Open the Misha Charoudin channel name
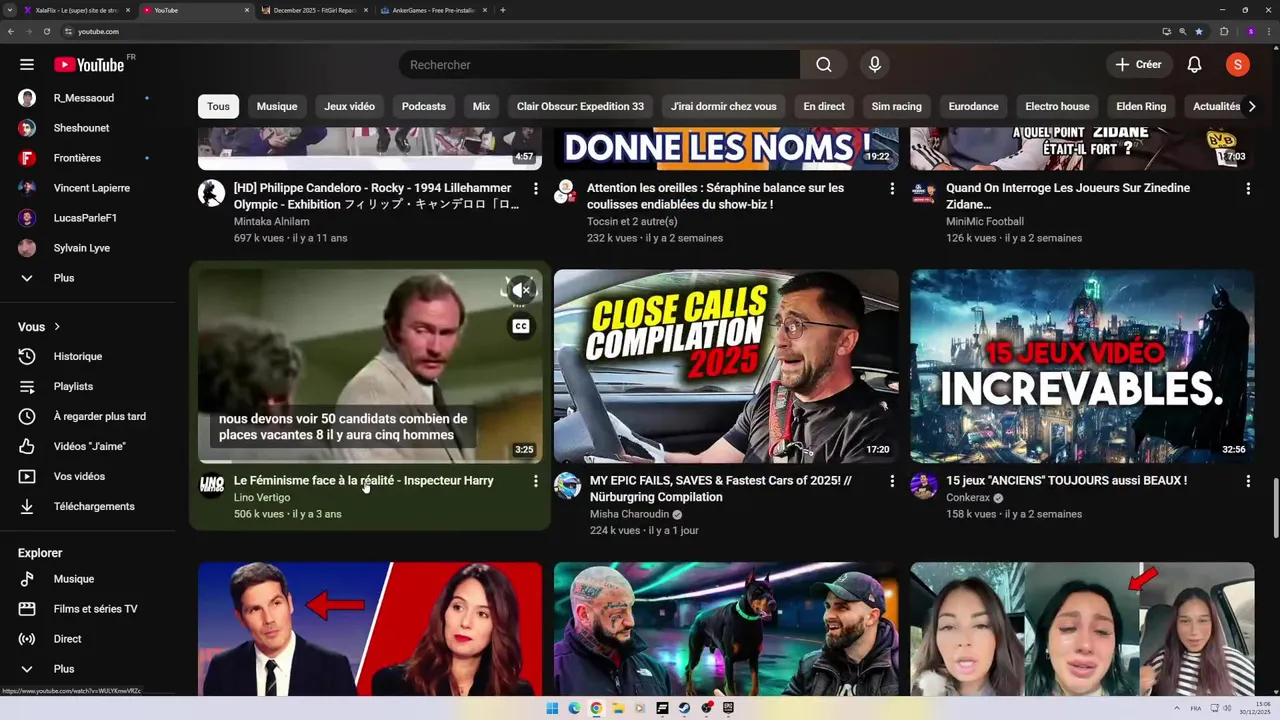Image resolution: width=1280 pixels, height=720 pixels. [x=630, y=514]
